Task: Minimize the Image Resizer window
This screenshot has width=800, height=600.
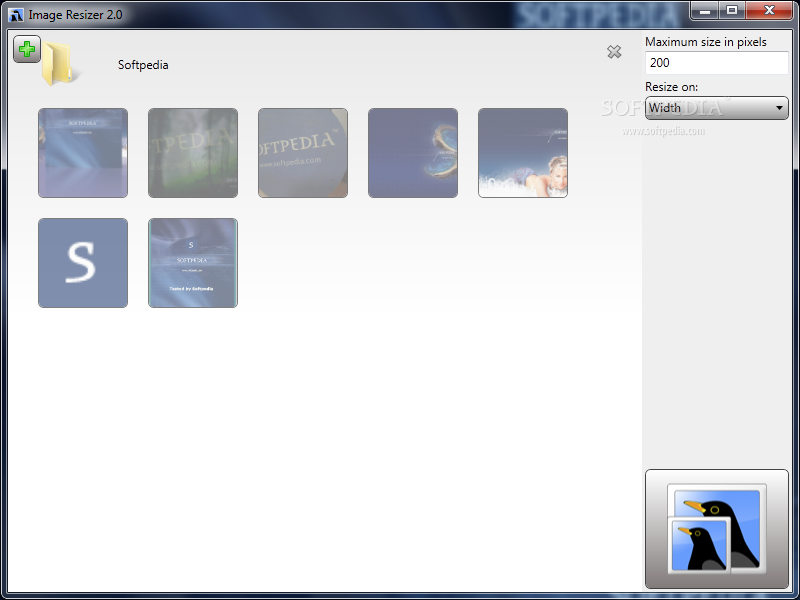Action: pyautogui.click(x=705, y=11)
